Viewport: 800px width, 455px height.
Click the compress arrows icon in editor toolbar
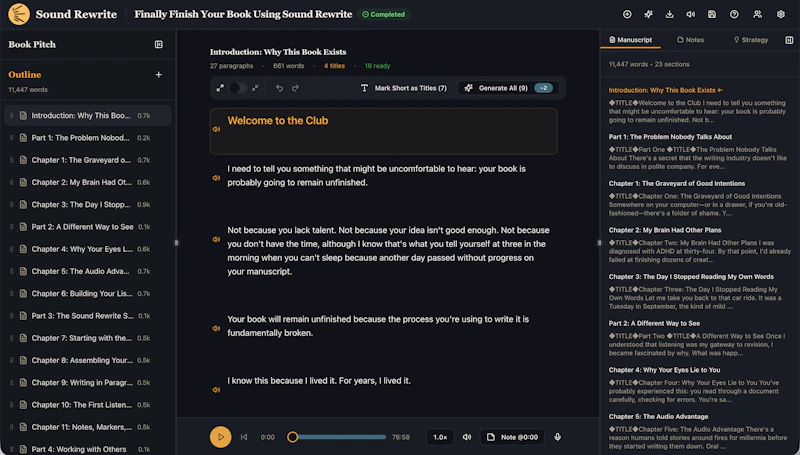[255, 88]
